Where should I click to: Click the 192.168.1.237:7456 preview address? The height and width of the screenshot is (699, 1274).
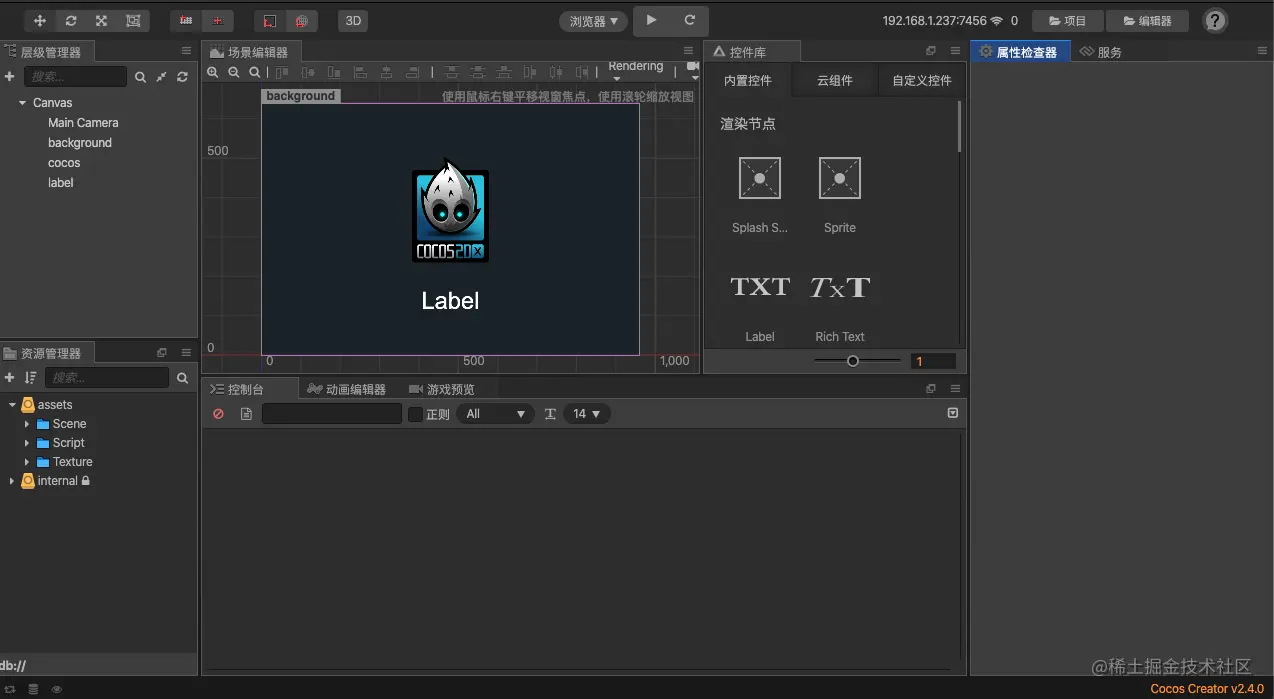tap(934, 21)
